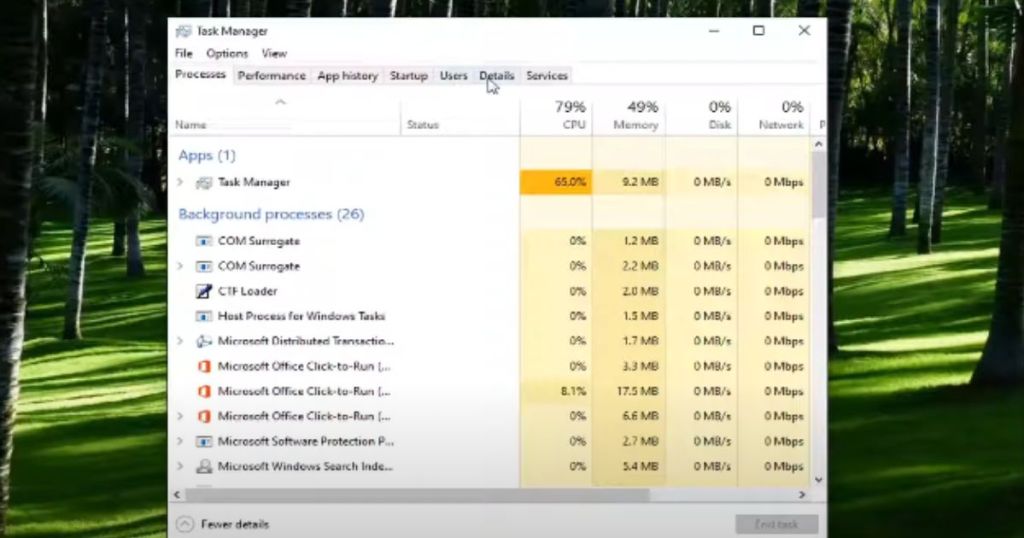Click the Fewer details link
Viewport: 1024px width, 538px height.
[234, 524]
